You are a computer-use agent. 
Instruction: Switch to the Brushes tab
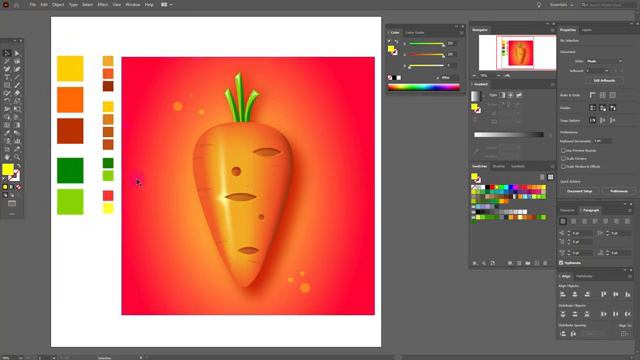click(498, 167)
